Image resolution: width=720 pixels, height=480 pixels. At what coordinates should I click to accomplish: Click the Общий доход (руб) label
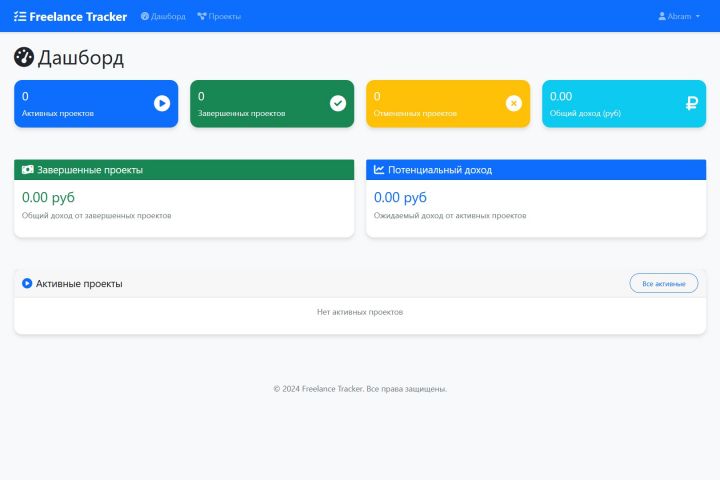[x=585, y=113]
